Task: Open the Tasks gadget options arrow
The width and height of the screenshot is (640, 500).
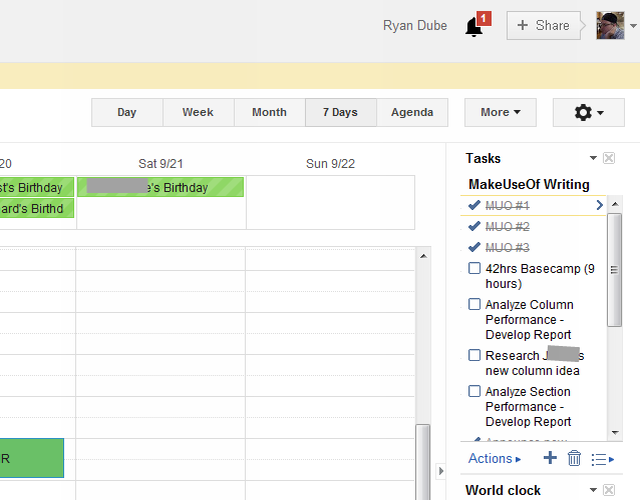Action: click(593, 158)
